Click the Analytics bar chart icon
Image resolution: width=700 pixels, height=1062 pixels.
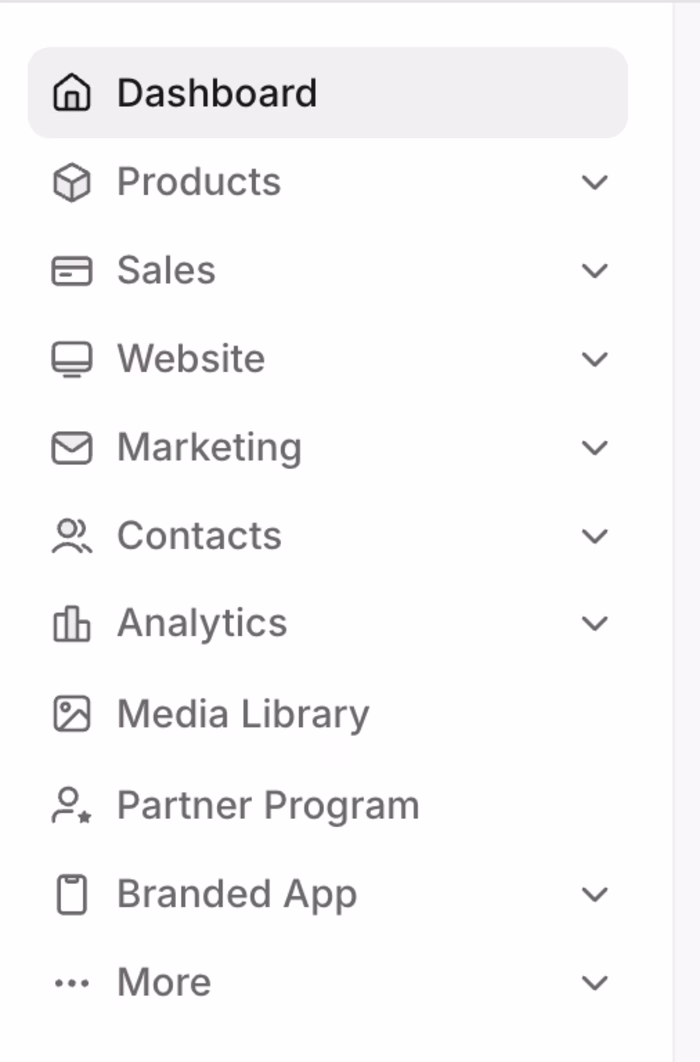[71, 624]
